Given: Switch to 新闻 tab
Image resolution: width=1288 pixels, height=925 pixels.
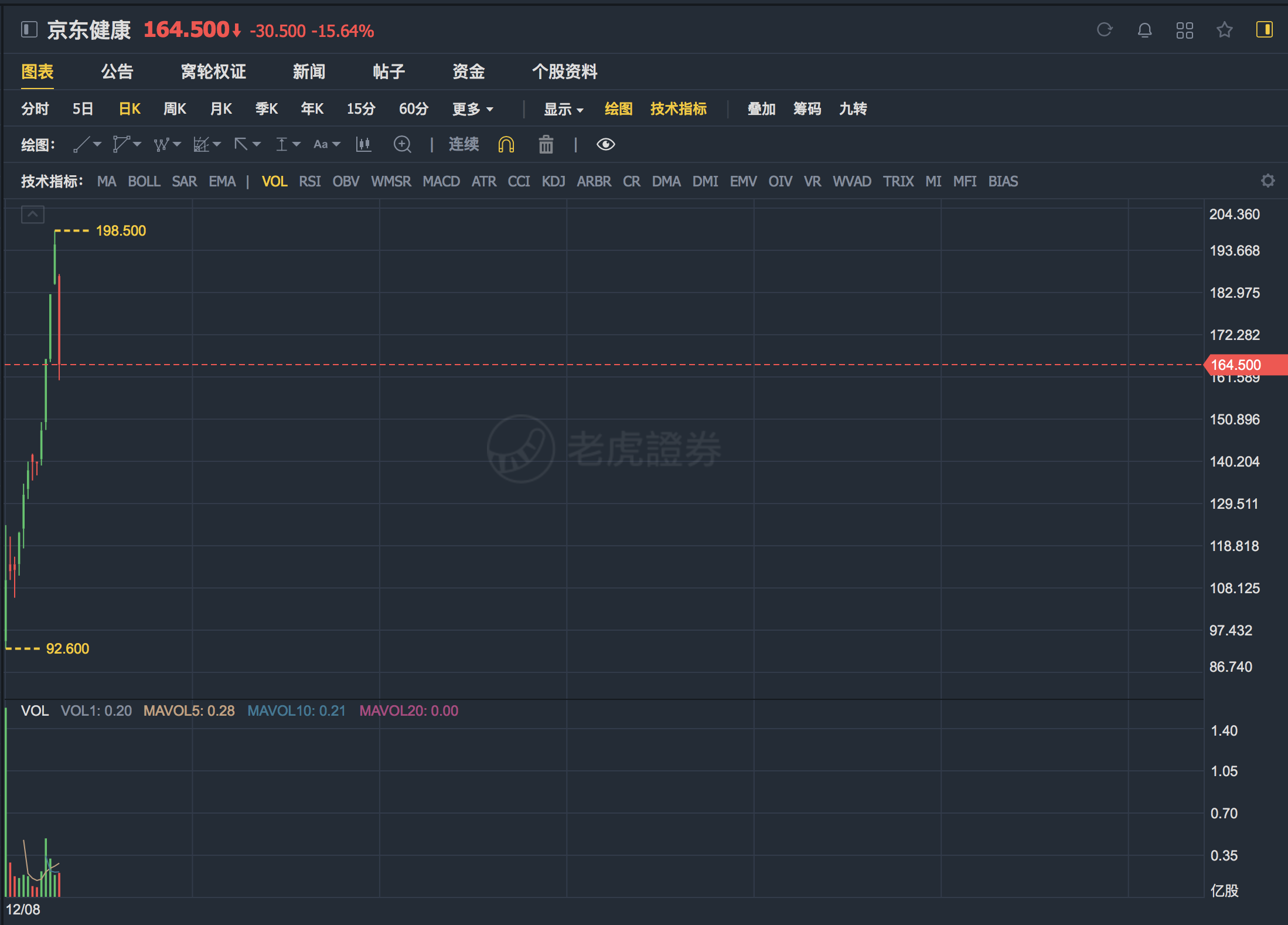Looking at the screenshot, I should [309, 72].
